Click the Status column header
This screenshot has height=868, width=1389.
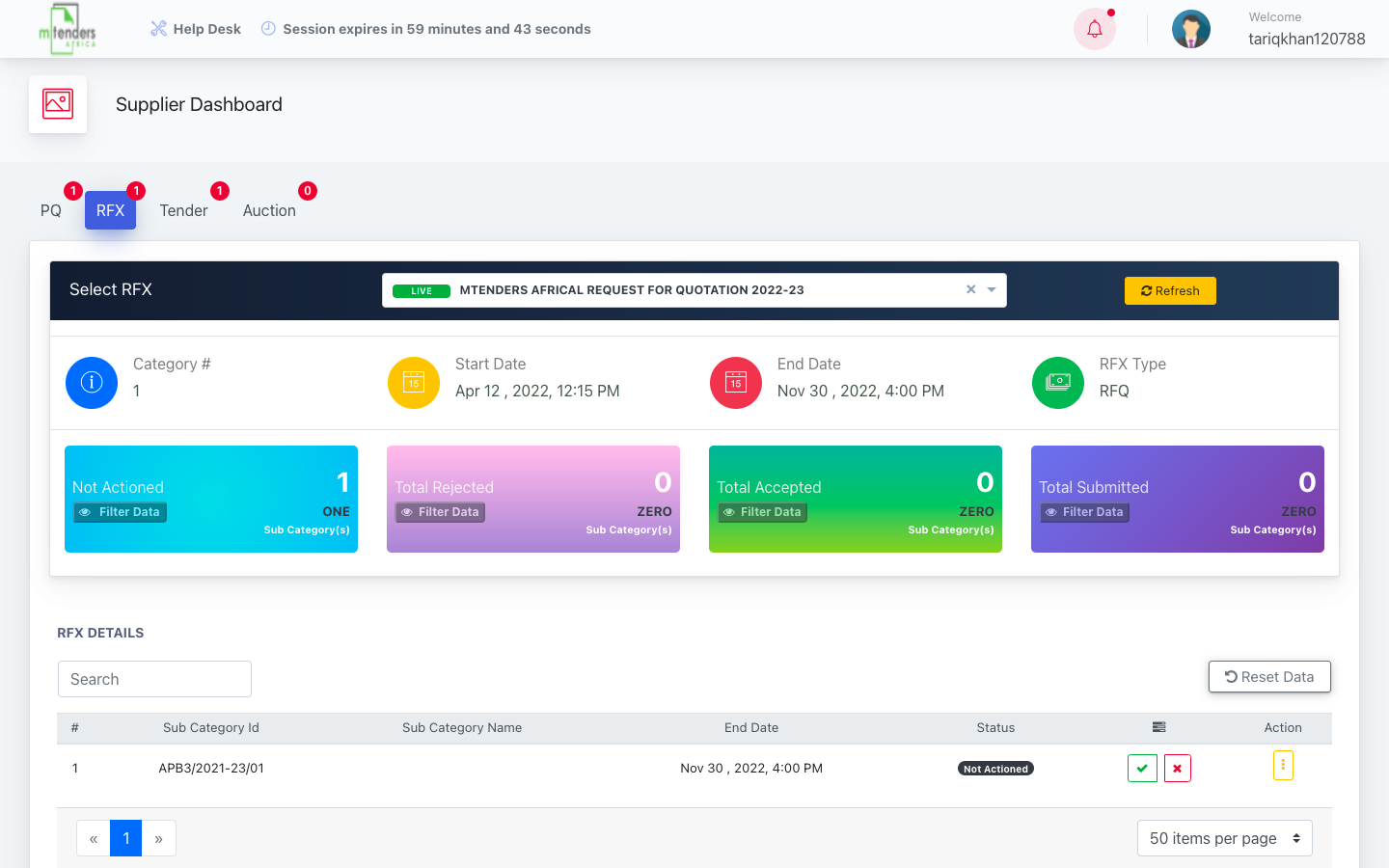pyautogui.click(x=995, y=728)
